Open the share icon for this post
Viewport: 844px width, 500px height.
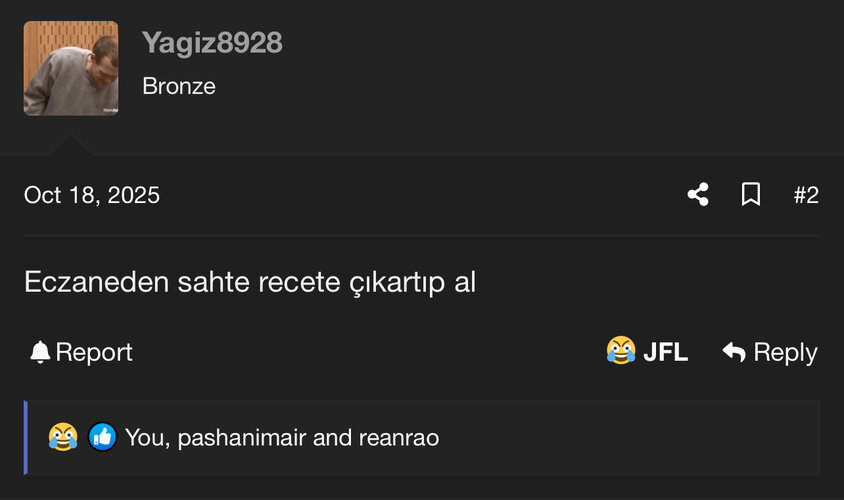point(698,194)
